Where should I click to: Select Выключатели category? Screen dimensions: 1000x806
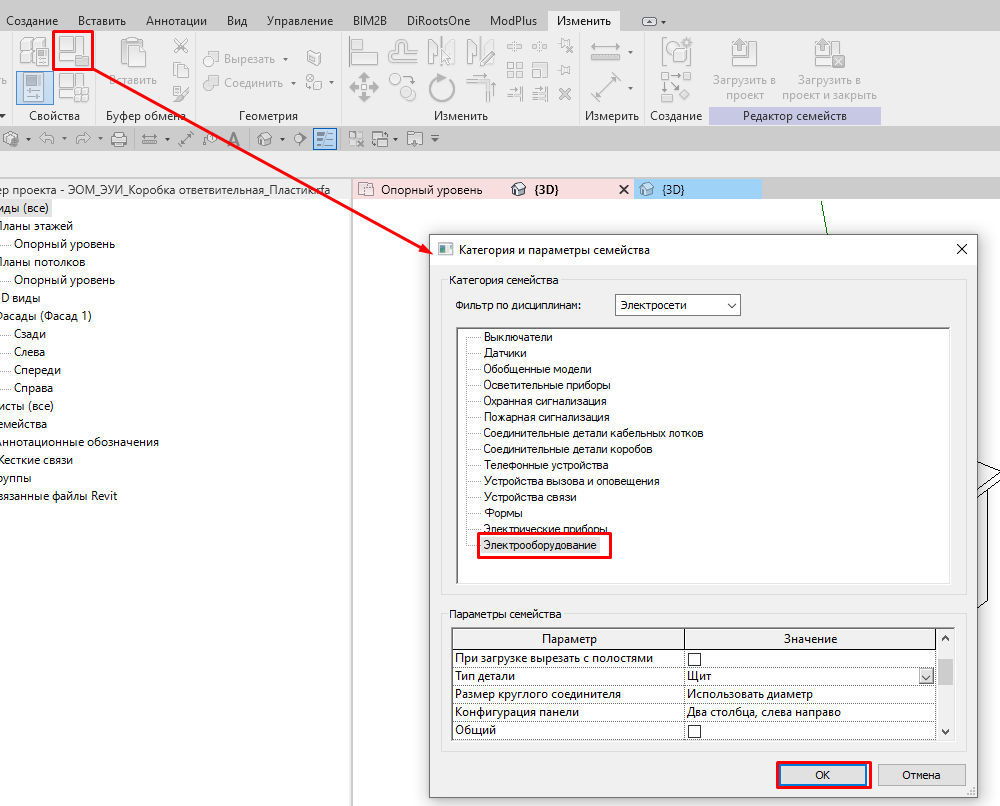pyautogui.click(x=518, y=337)
